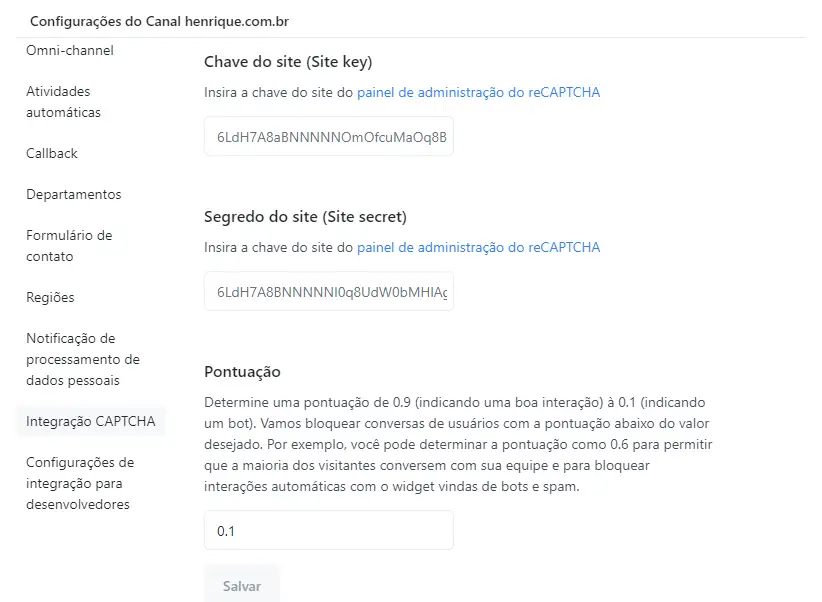Viewport: 822px width, 602px height.
Task: Focus the Chave do site input field
Action: click(329, 136)
